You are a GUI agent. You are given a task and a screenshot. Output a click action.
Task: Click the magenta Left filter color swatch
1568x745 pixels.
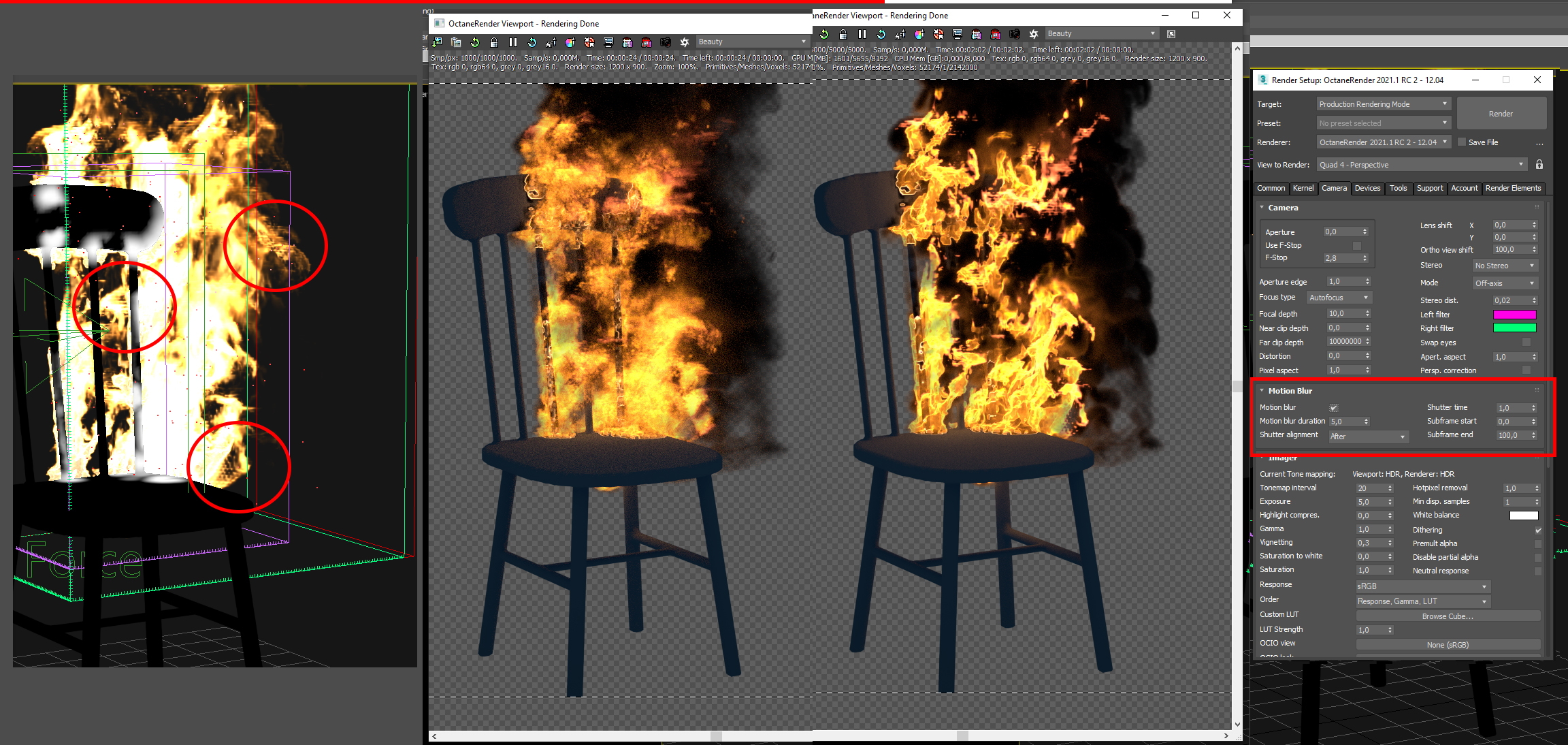coord(1514,315)
